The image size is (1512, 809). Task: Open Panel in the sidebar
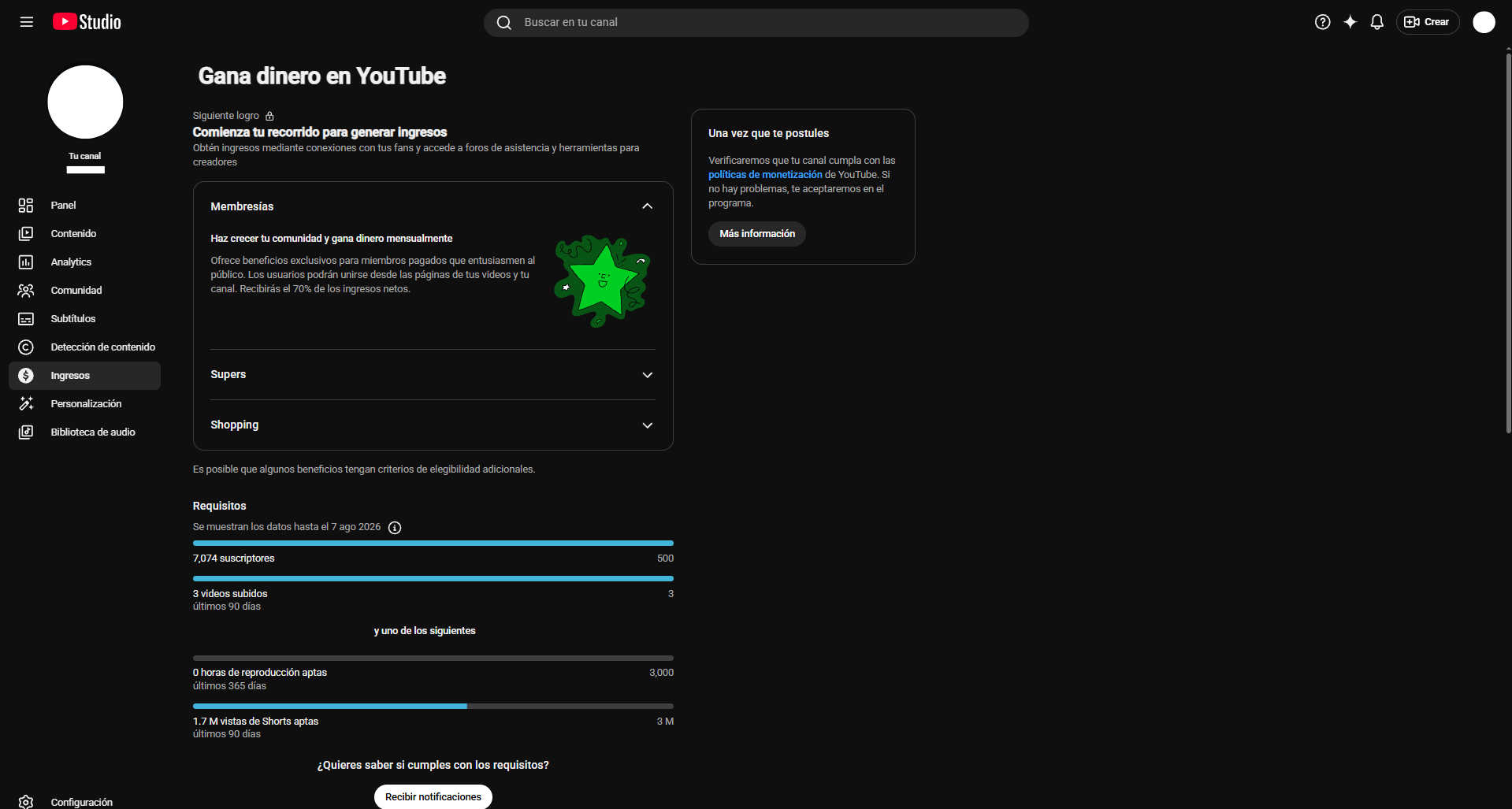pyautogui.click(x=84, y=206)
